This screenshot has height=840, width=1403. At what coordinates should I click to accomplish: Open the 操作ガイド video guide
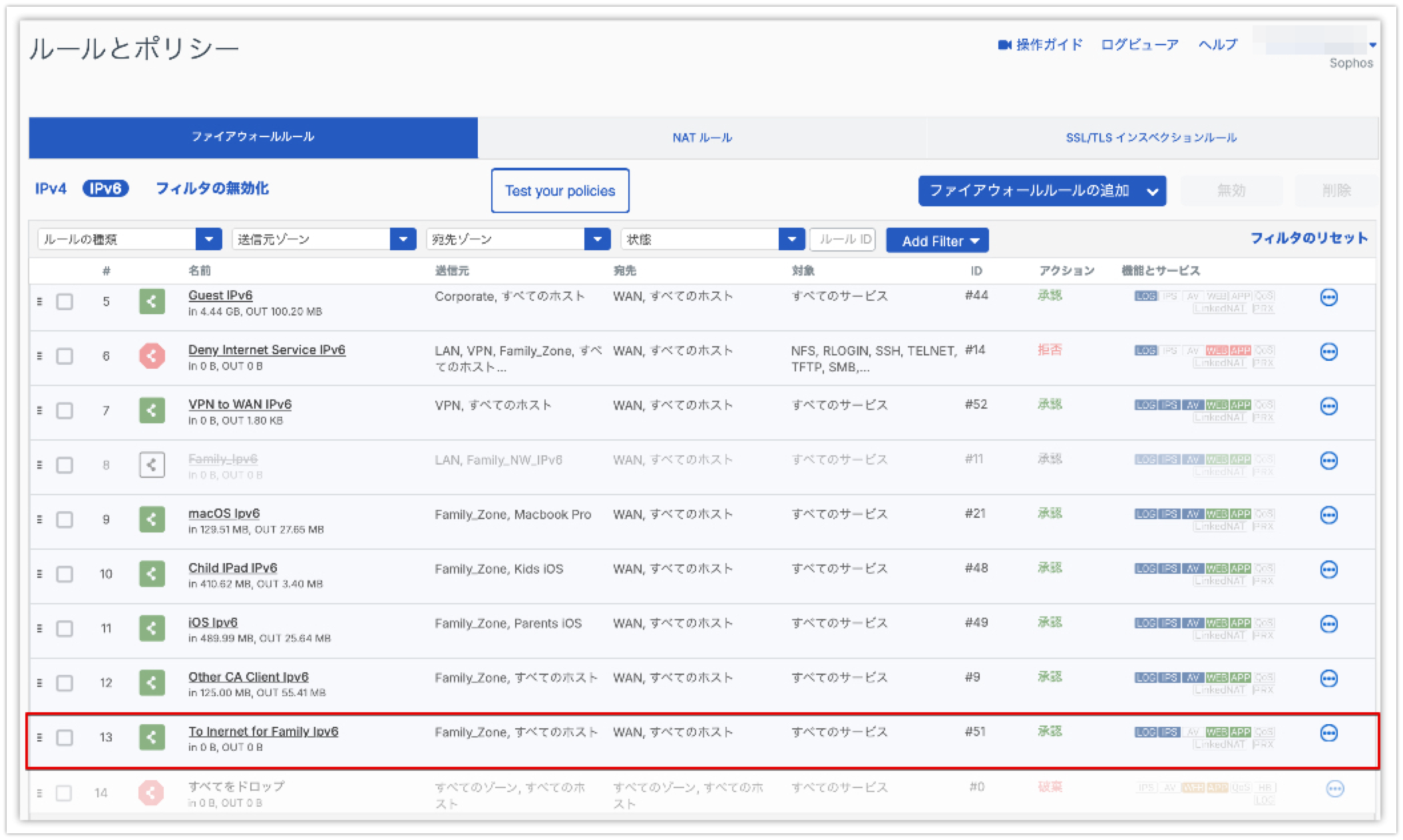click(1040, 45)
